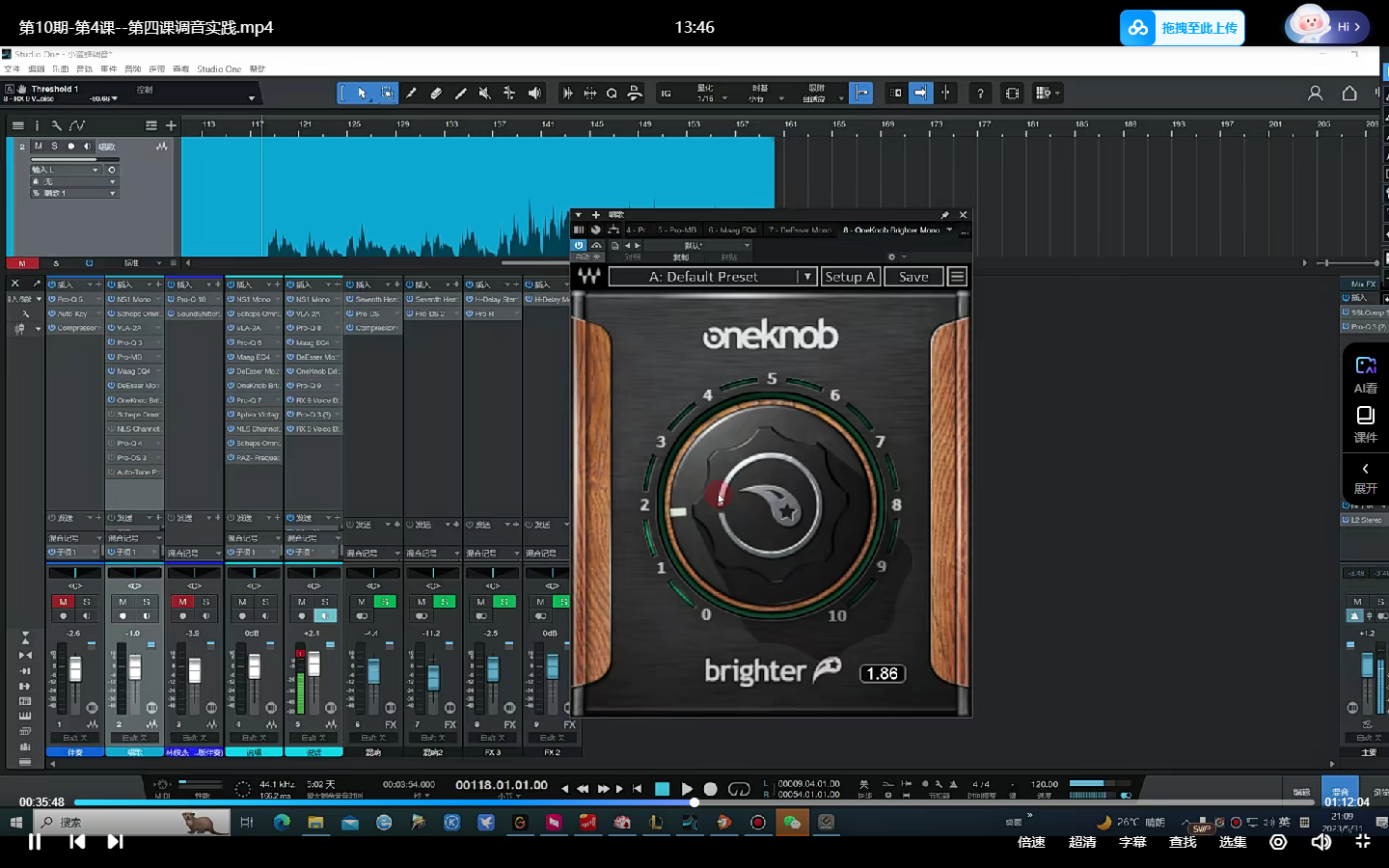Open track list icon in arrangement header
This screenshot has width=1389, height=868.
point(17,125)
